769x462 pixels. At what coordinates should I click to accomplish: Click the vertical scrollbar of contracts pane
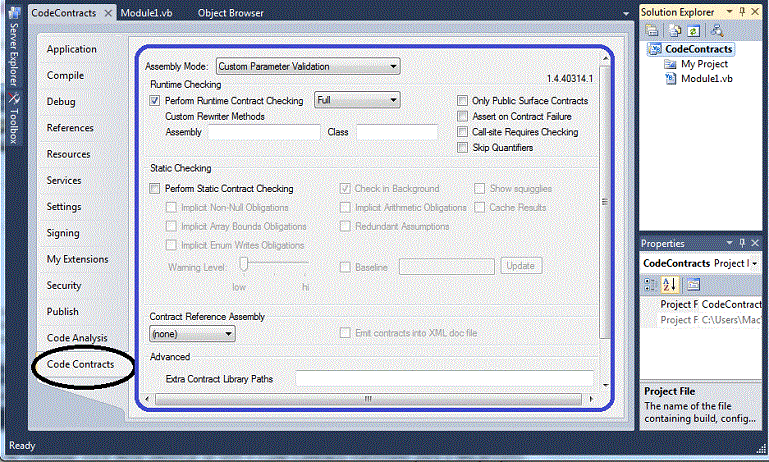(605, 202)
